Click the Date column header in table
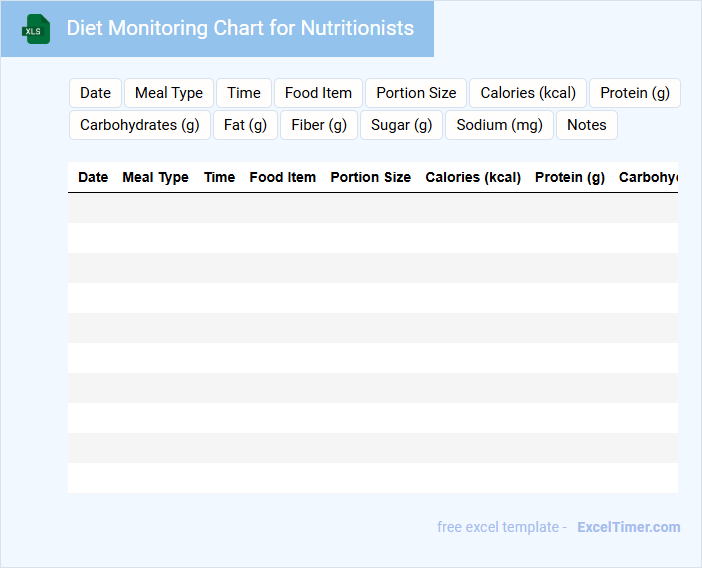Viewport: 702px width, 568px height. 93,177
